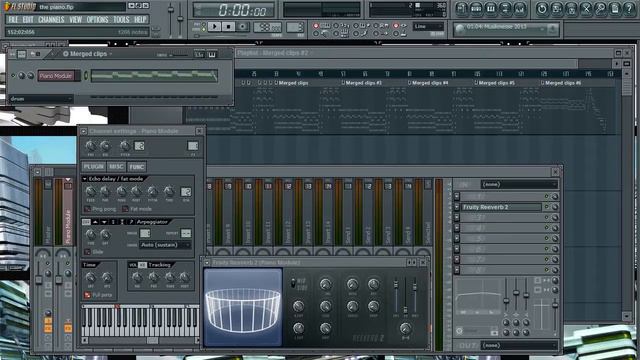Click the news download arrow icon
Viewport: 640px width, 360px height.
(552, 29)
